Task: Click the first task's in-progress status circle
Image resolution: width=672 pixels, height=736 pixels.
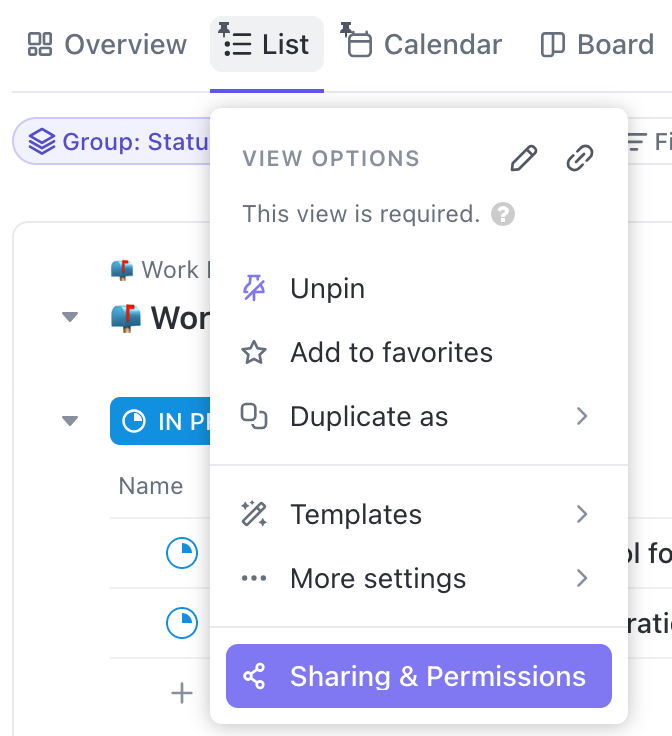Action: click(182, 553)
